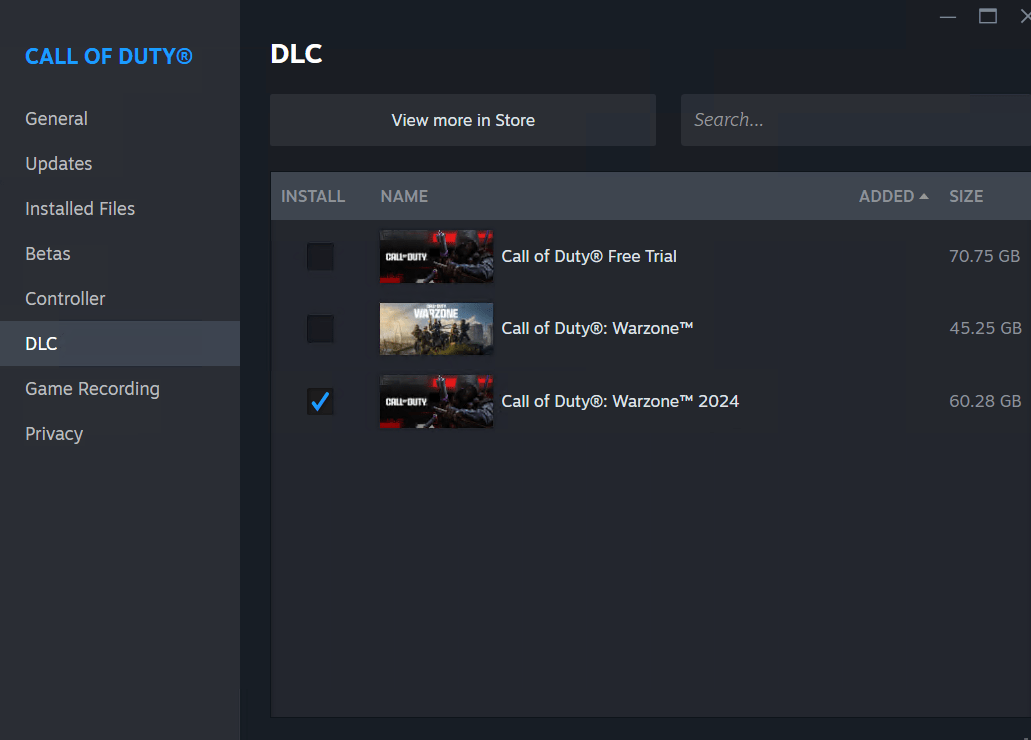
Task: Open the Game Recording settings
Action: click(x=120, y=389)
